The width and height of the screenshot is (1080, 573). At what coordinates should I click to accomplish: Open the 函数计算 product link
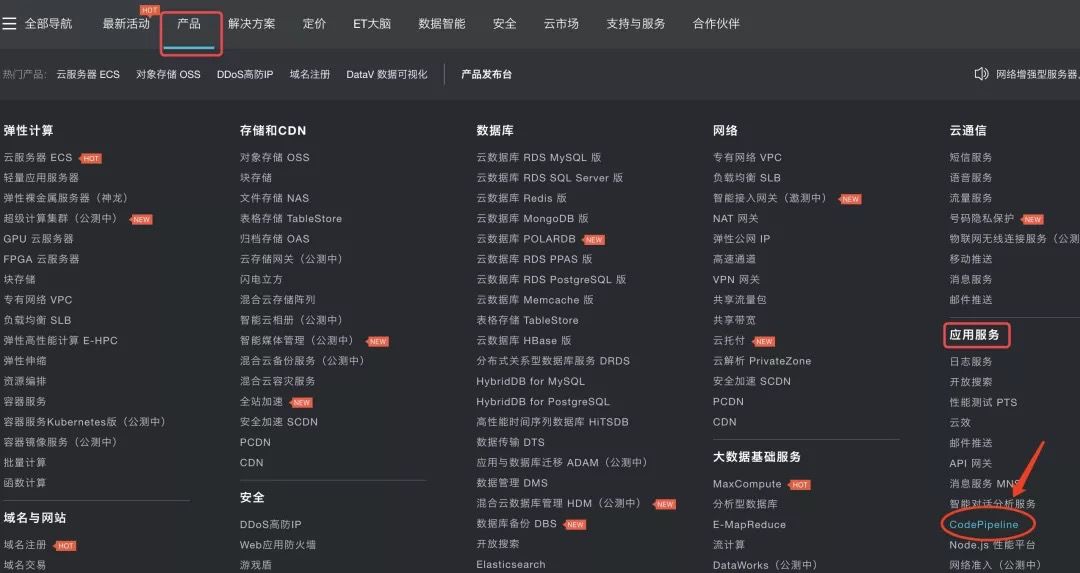click(x=25, y=483)
